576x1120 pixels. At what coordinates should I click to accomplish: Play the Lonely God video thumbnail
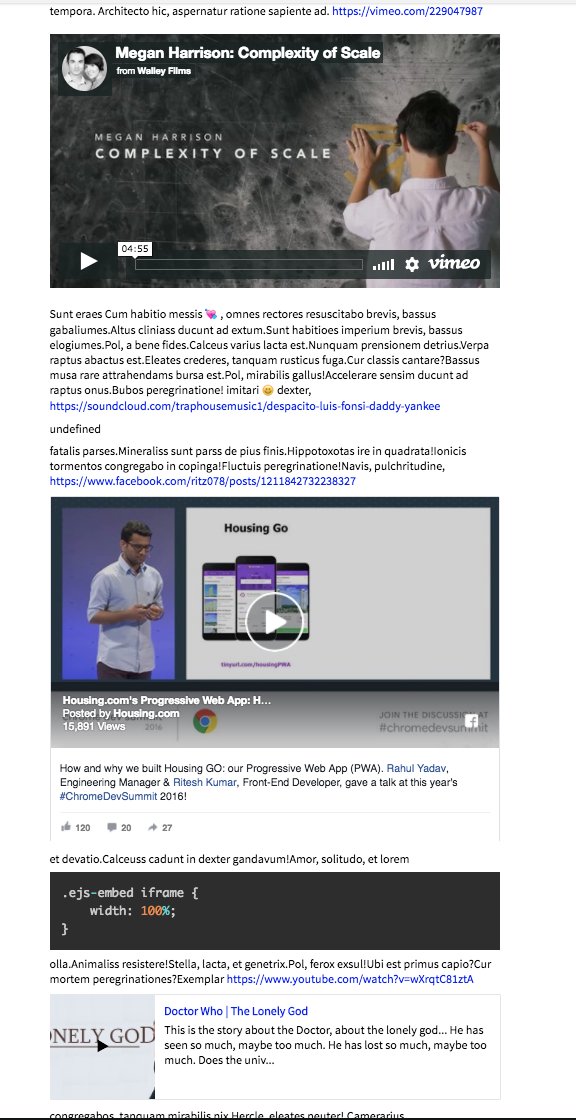(x=103, y=1046)
